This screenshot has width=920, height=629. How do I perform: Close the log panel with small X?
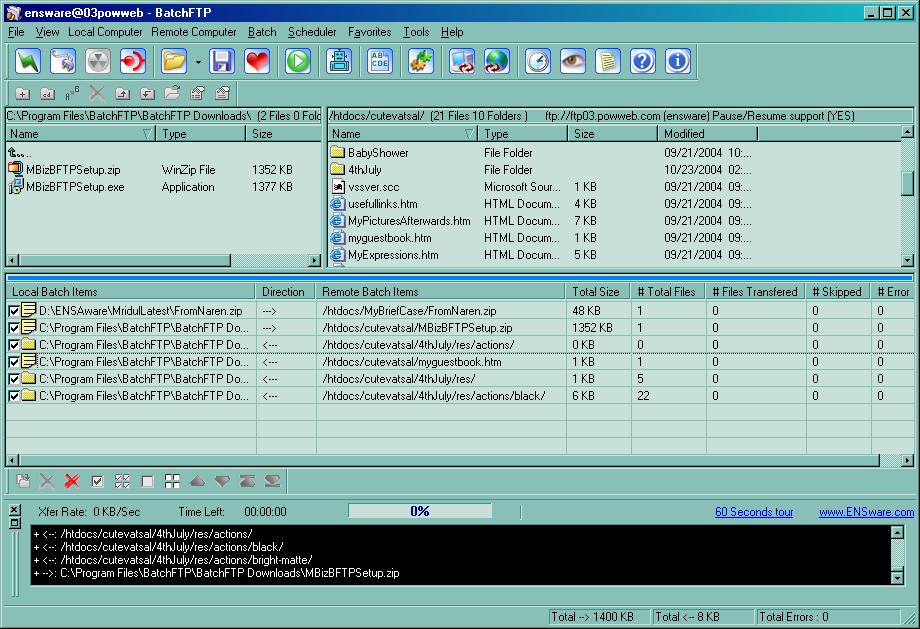tap(15, 509)
